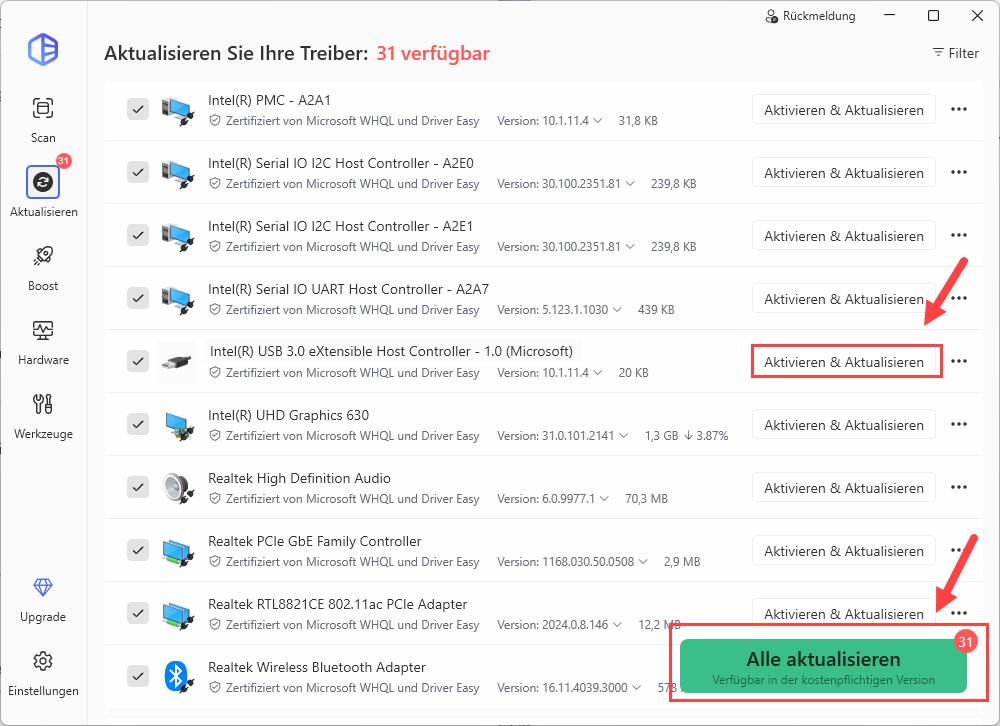Open the Upgrade diamond item
The width and height of the screenshot is (1000, 726).
pyautogui.click(x=43, y=599)
